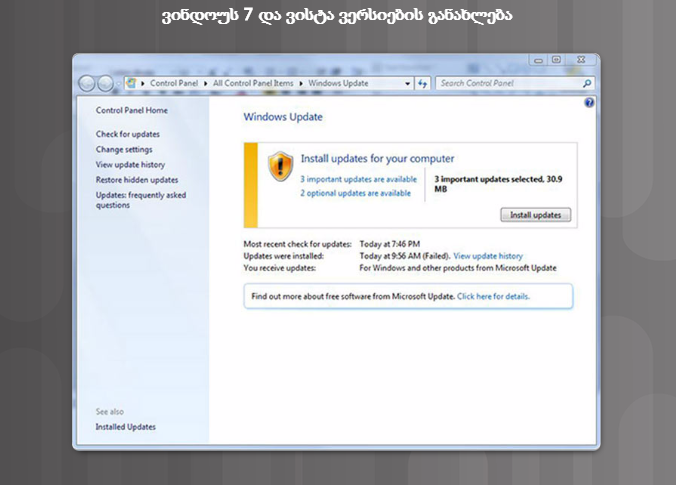Expand the address bar history dropdown arrow
Viewport: 676px width, 485px height.
pyautogui.click(x=406, y=84)
